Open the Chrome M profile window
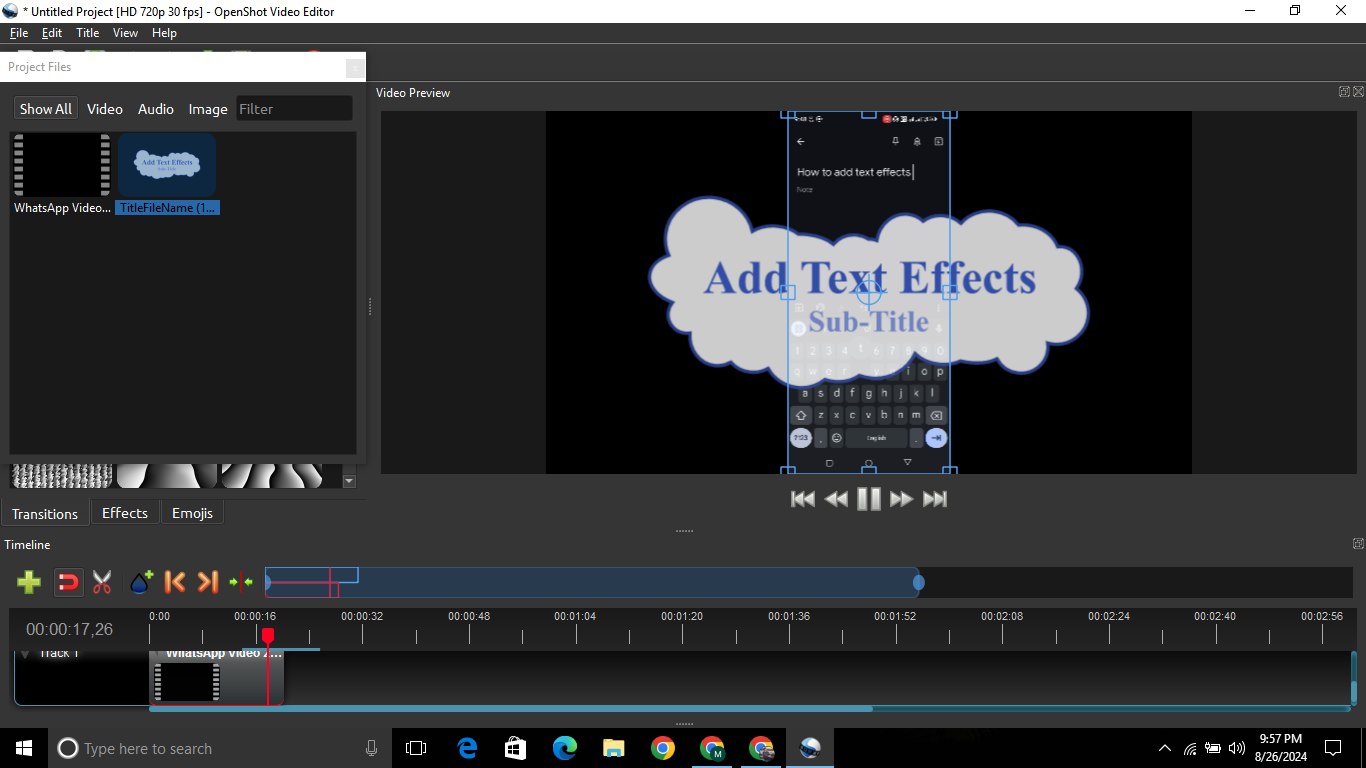The width and height of the screenshot is (1366, 768). [x=712, y=748]
